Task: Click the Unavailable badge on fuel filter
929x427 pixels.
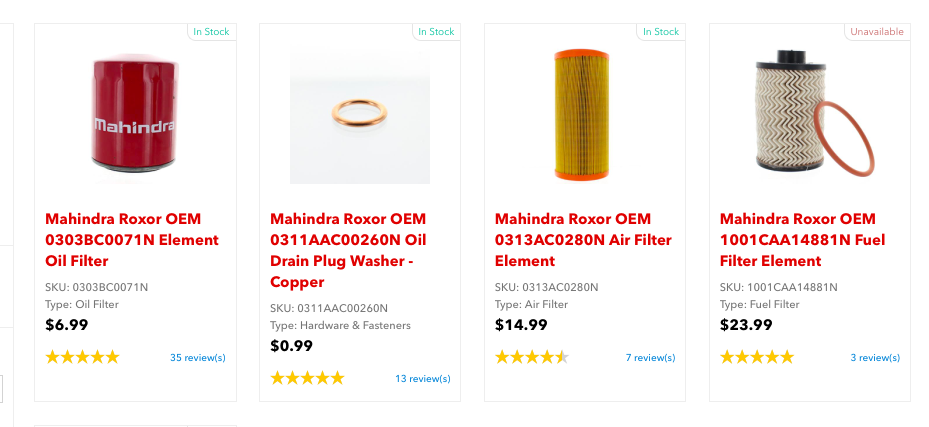Action: point(877,32)
